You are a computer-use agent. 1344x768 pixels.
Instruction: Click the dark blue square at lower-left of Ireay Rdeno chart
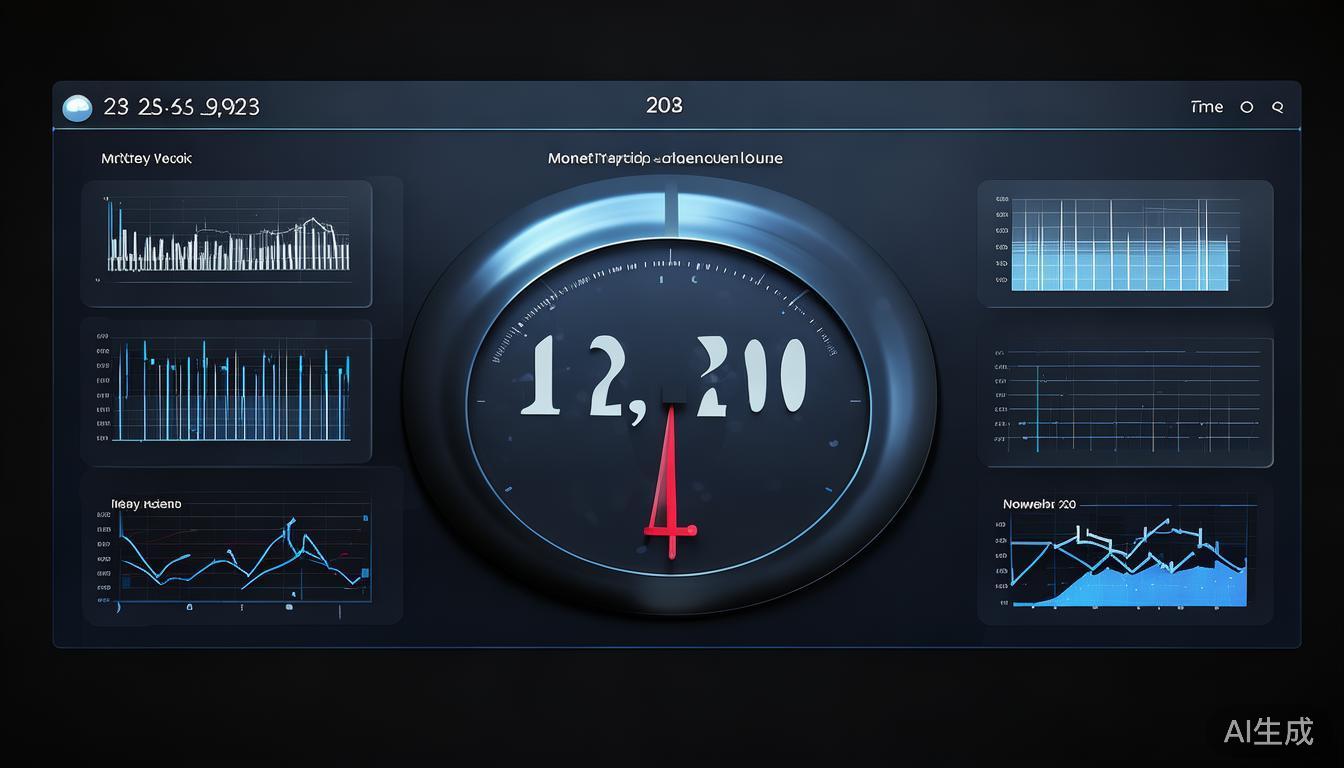tap(127, 580)
